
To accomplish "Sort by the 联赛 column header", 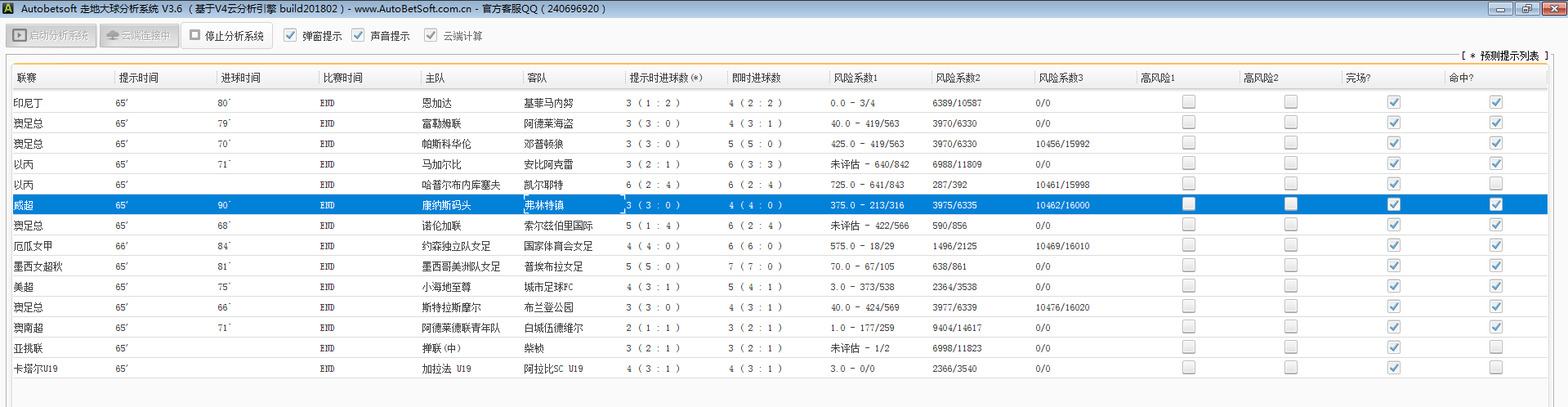I will click(27, 78).
